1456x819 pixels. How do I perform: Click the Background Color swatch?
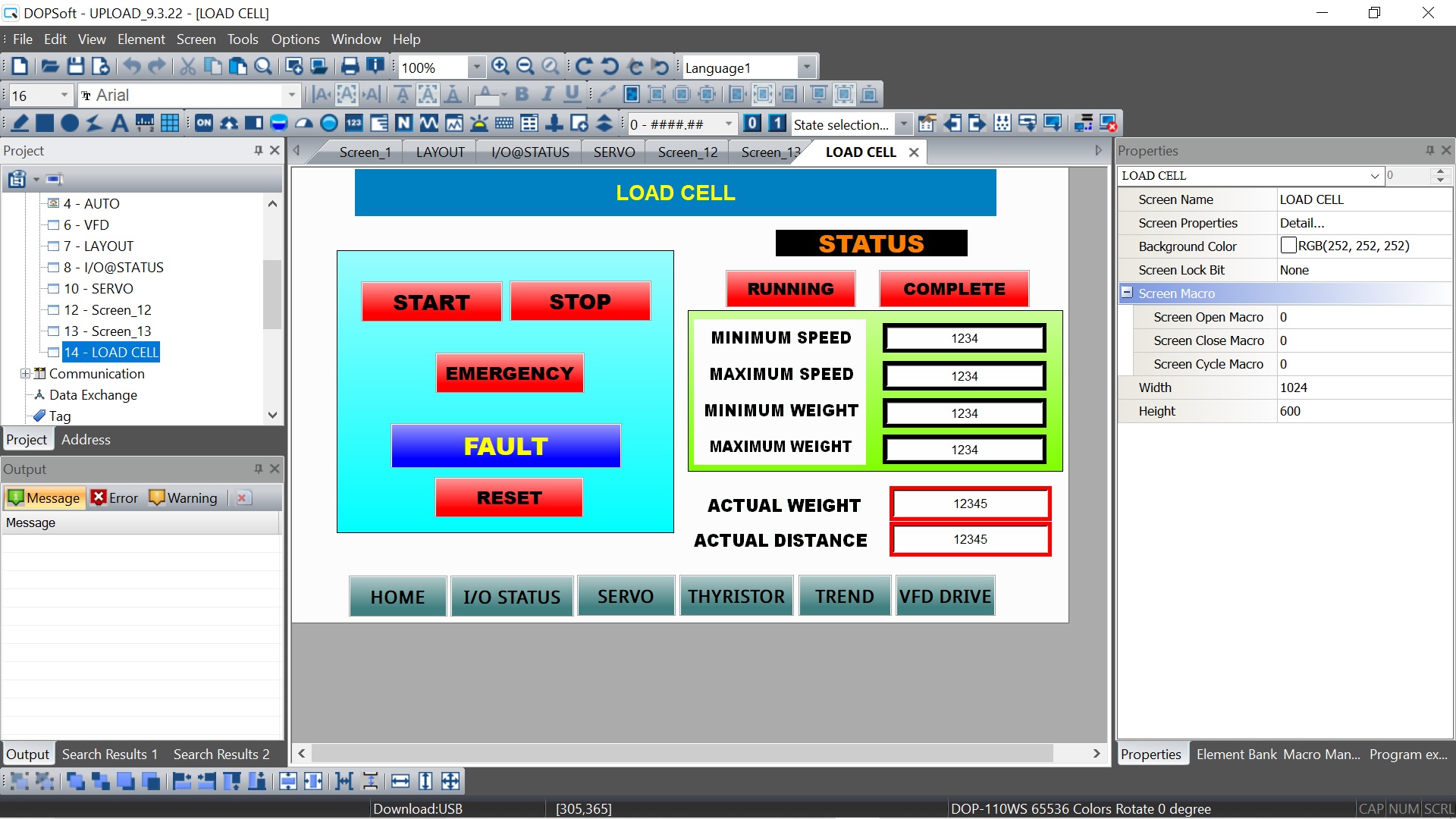coord(1288,246)
